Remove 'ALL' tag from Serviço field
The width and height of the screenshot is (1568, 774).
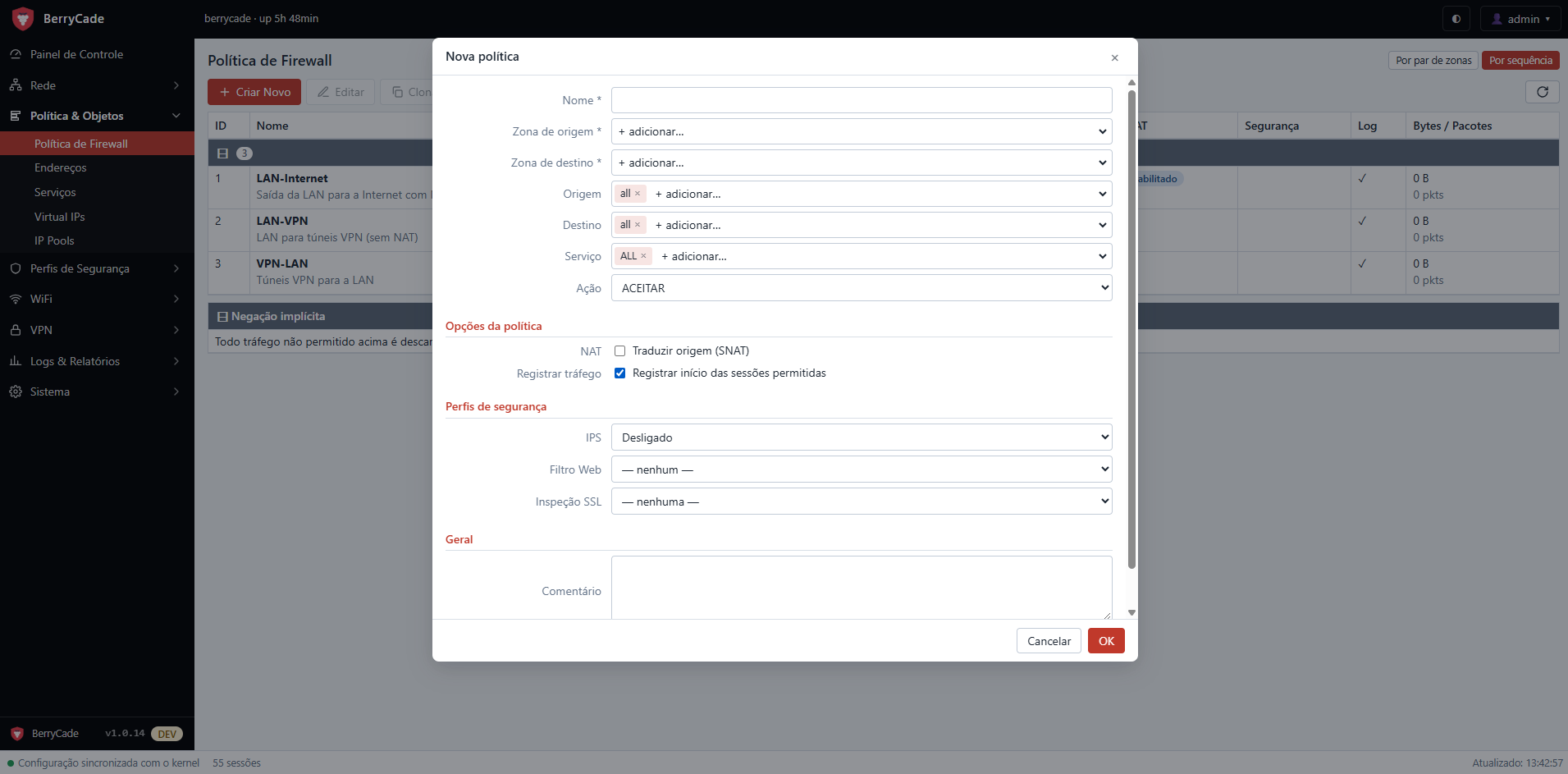coord(643,256)
